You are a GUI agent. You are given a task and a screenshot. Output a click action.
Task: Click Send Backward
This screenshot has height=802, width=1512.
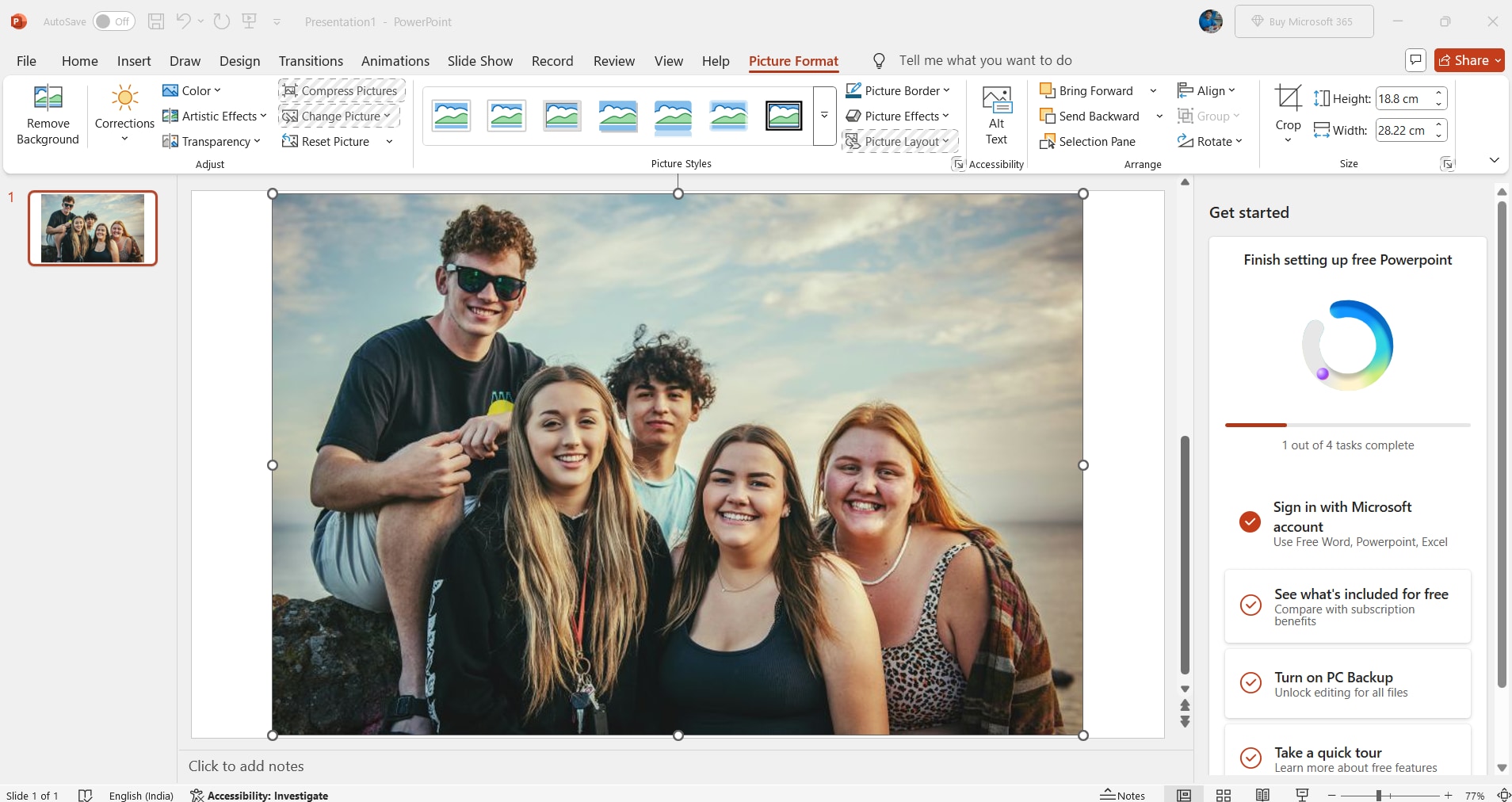click(x=1090, y=116)
